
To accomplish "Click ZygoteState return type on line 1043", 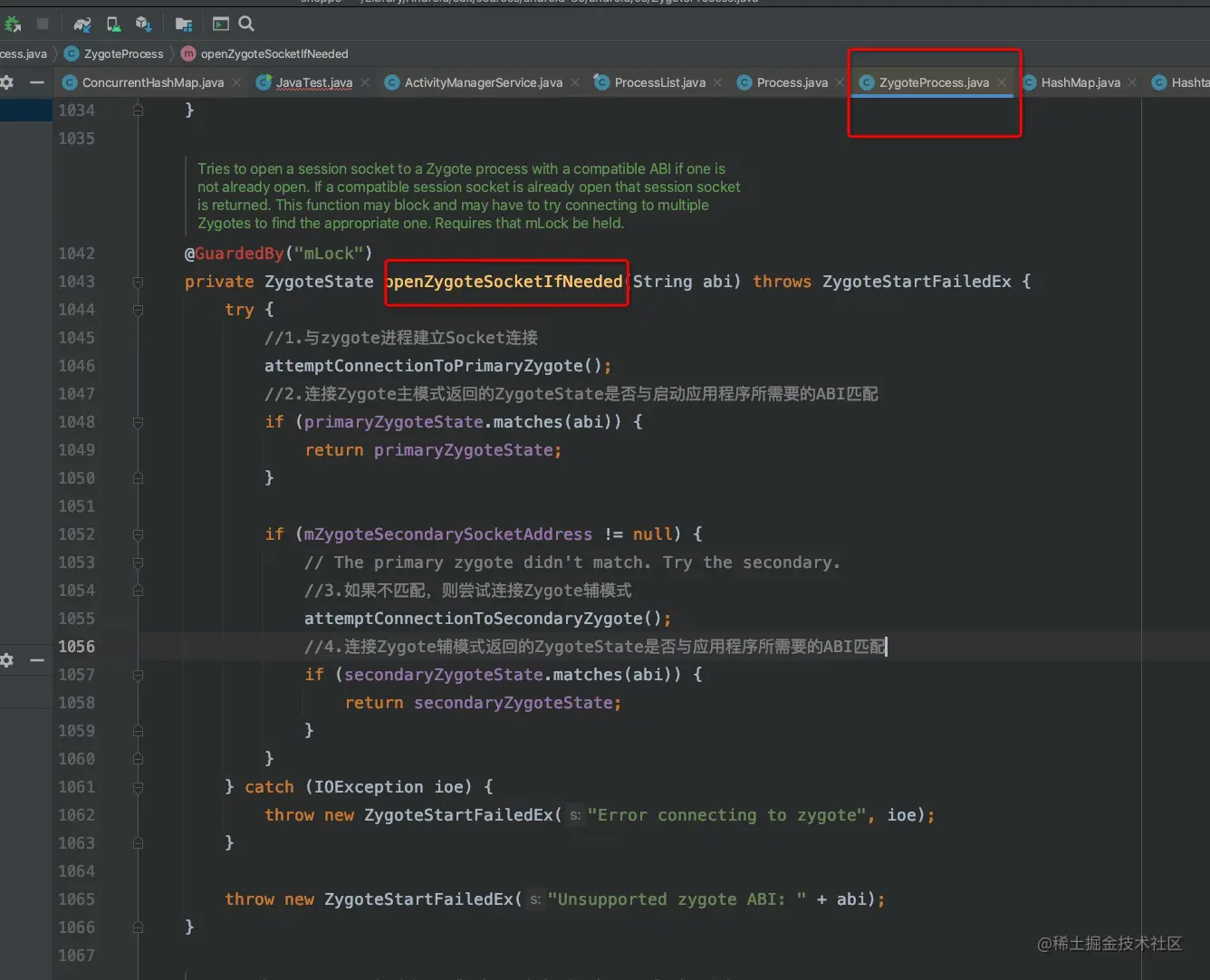I will 319,282.
